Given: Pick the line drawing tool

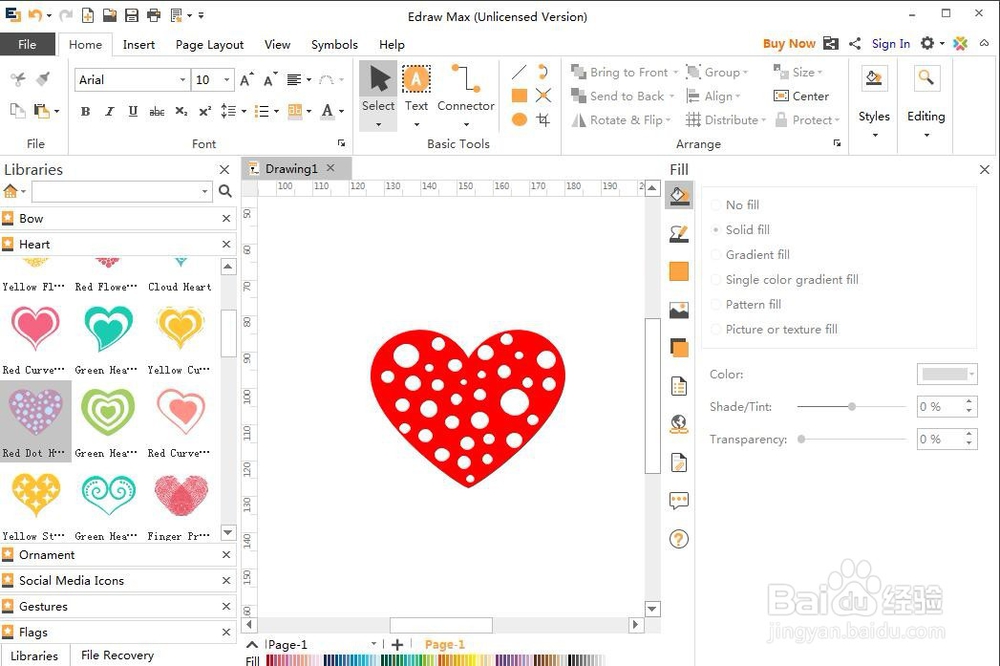Looking at the screenshot, I should click(519, 72).
